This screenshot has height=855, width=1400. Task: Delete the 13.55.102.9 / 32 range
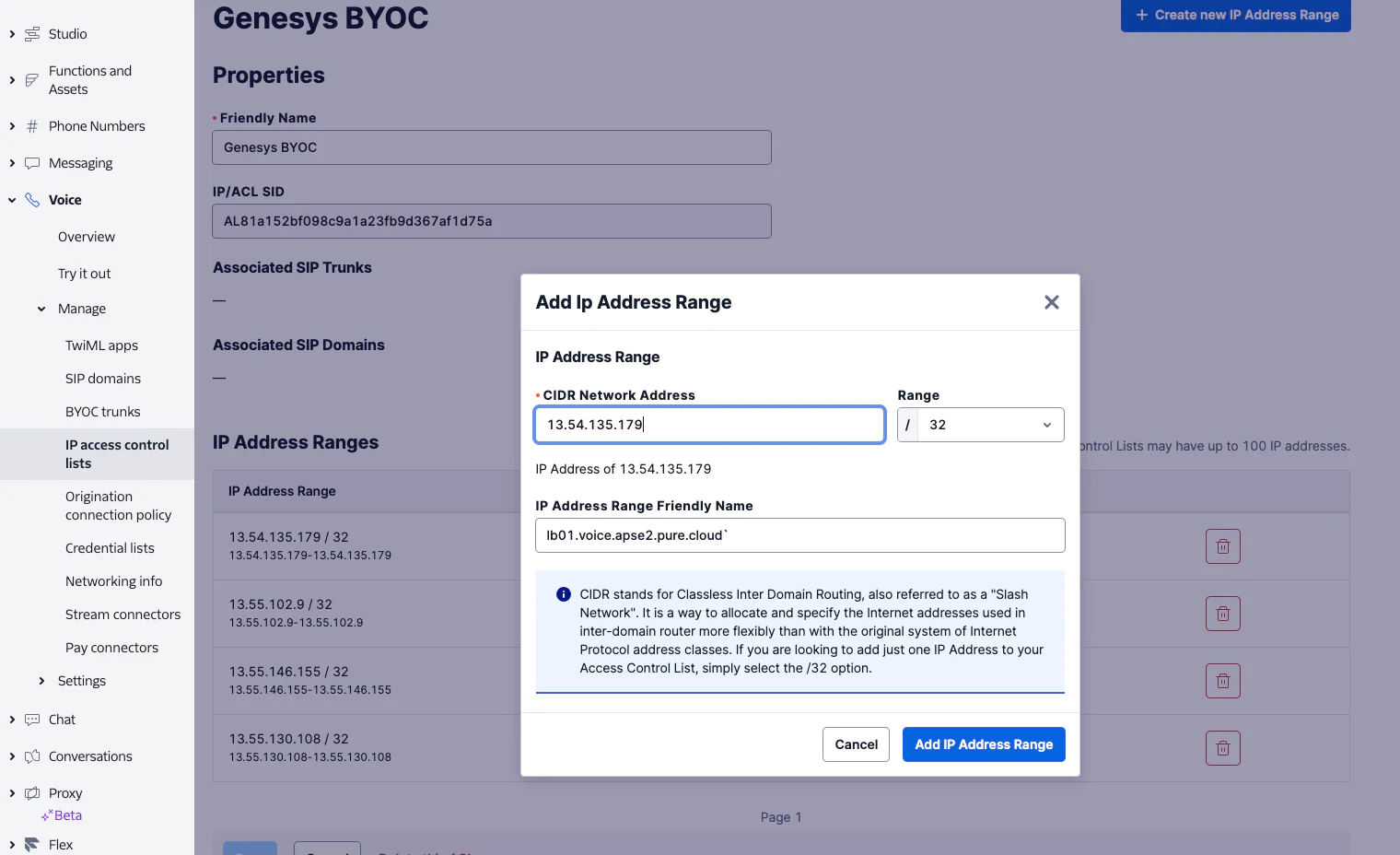coord(1223,614)
